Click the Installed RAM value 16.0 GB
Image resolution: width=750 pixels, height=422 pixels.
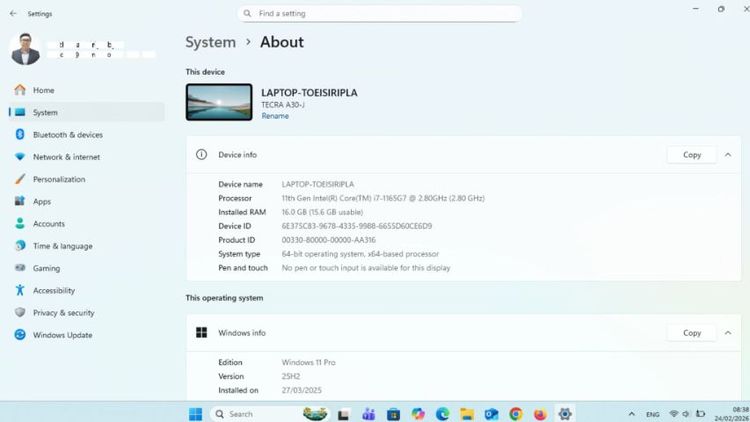click(x=322, y=212)
